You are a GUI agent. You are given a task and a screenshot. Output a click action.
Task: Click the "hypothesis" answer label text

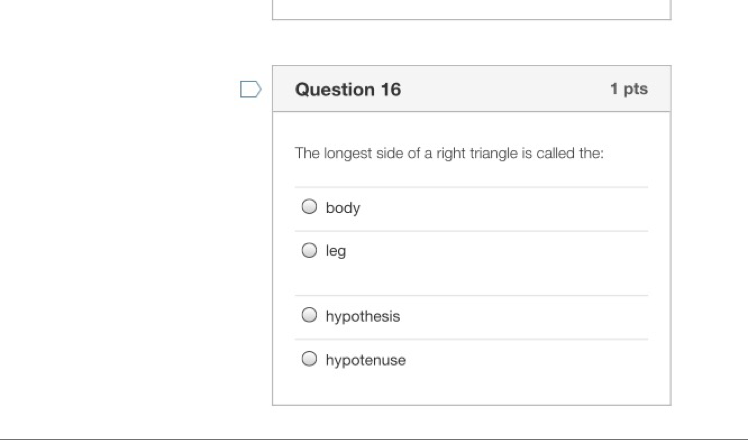(x=363, y=317)
